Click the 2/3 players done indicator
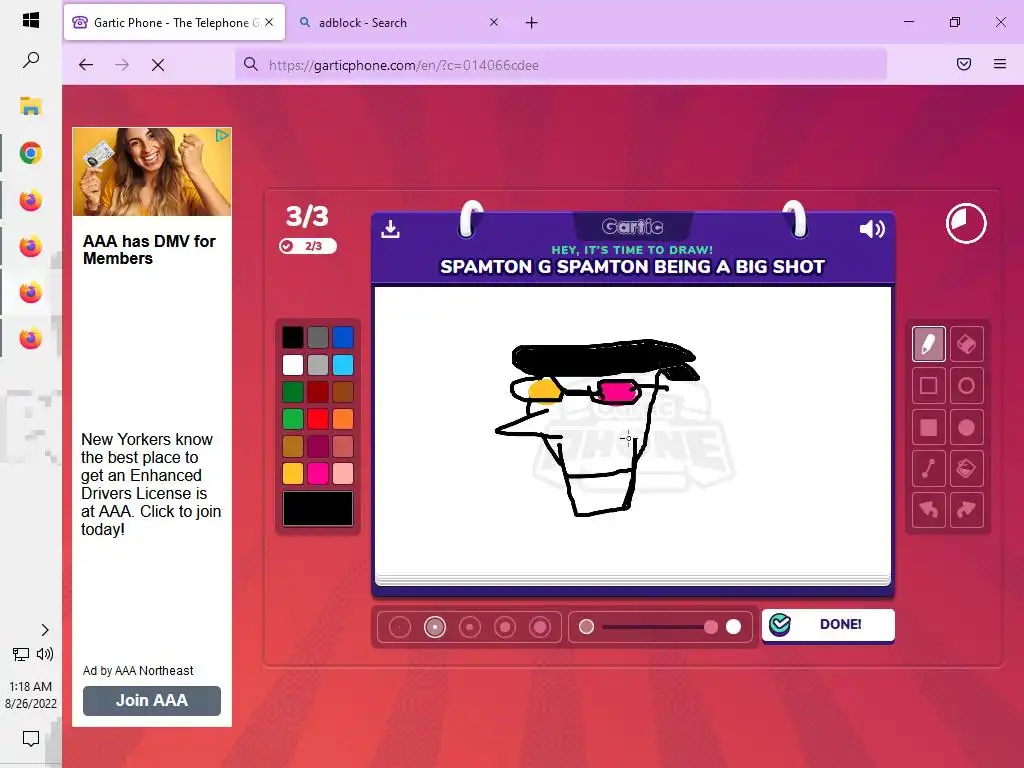This screenshot has height=768, width=1024. click(308, 246)
